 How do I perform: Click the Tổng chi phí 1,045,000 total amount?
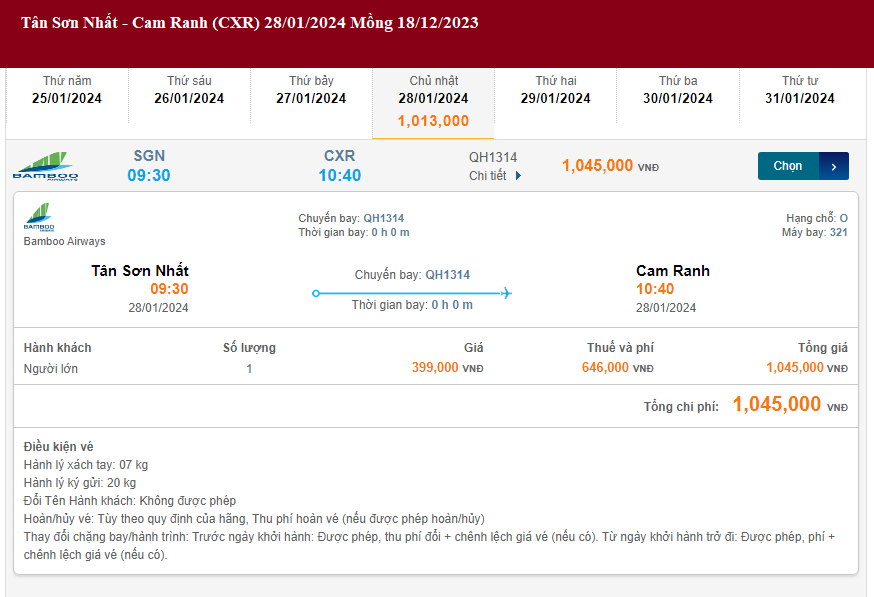777,404
